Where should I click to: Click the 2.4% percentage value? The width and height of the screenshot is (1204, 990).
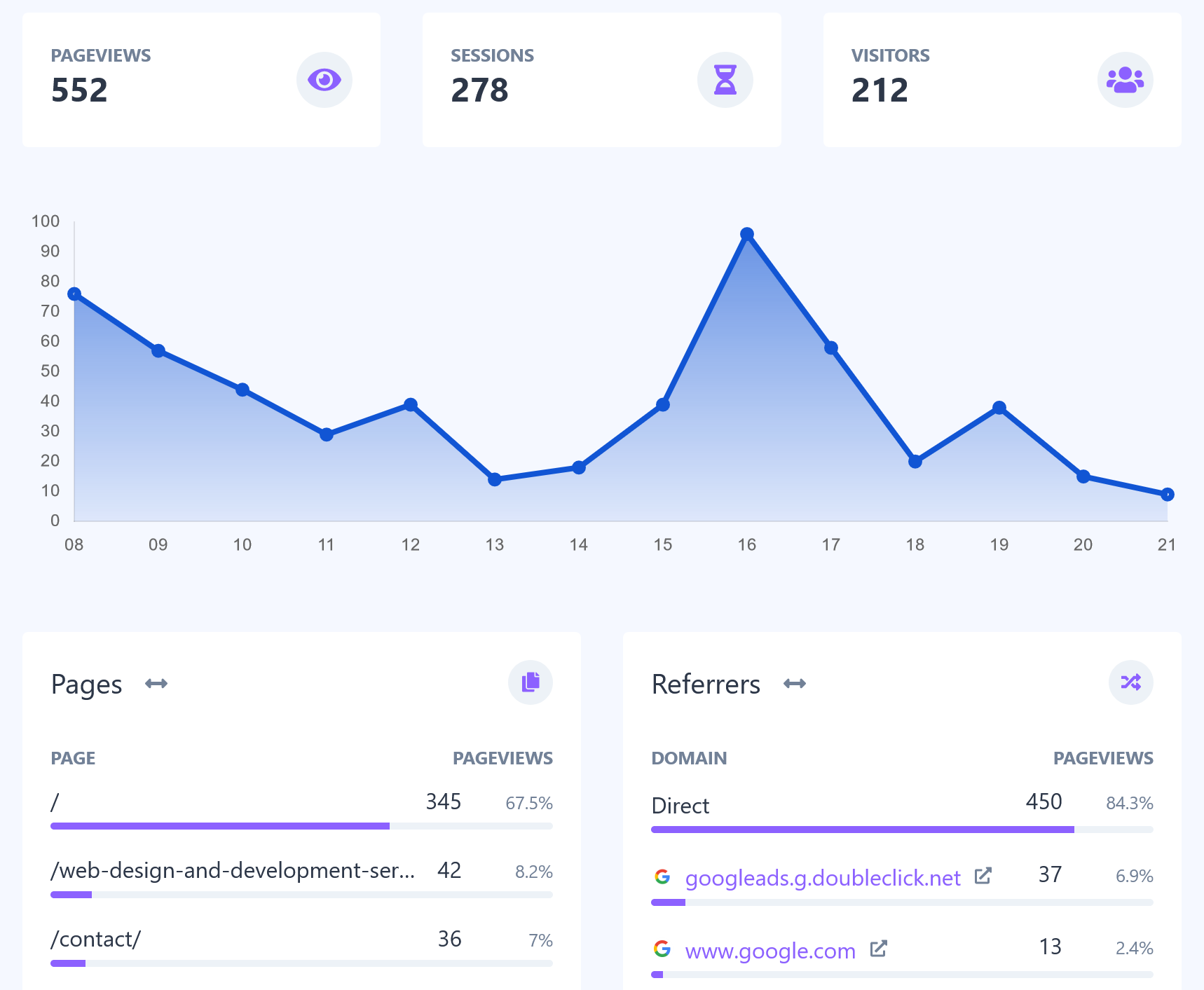(x=1135, y=948)
